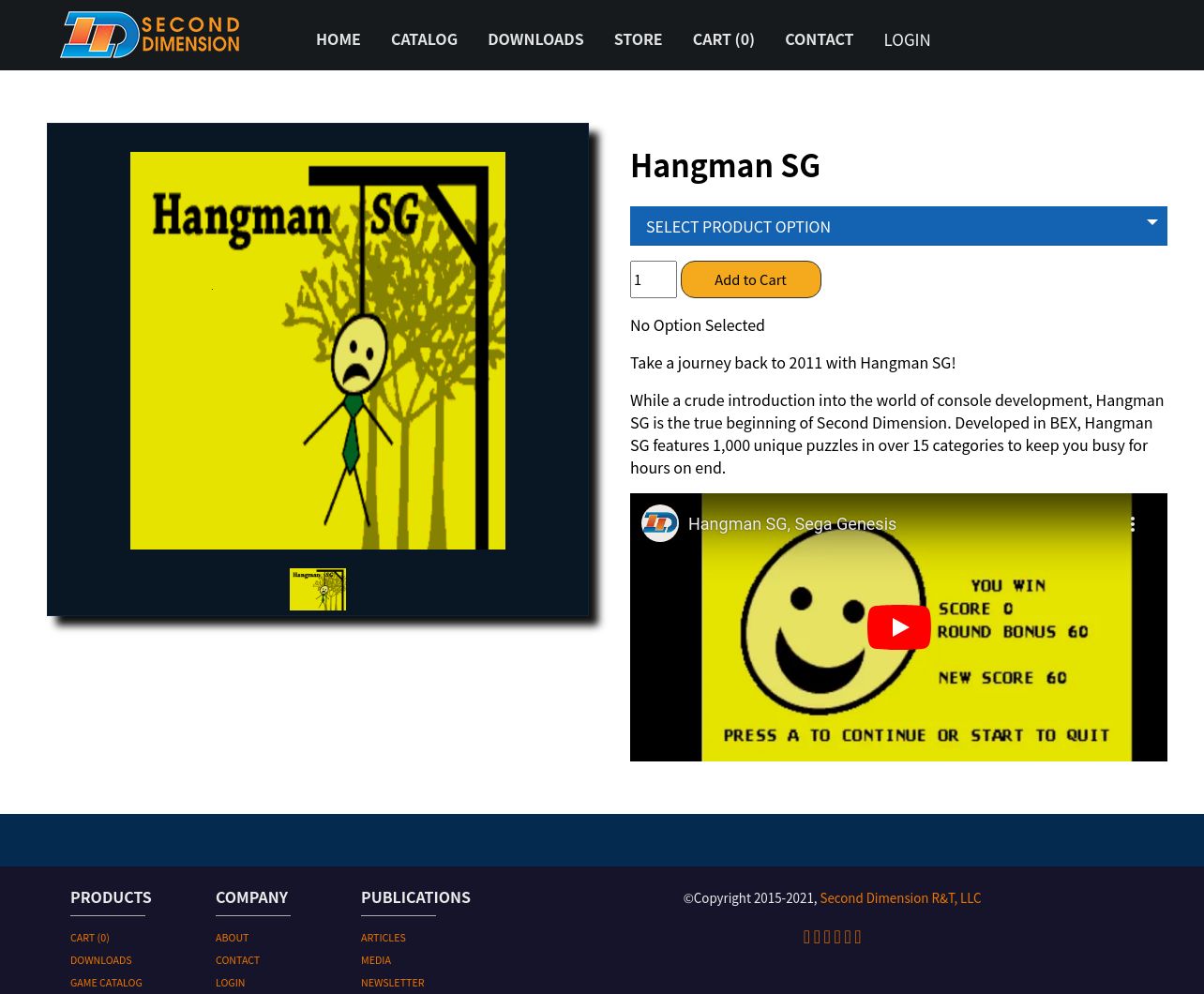
Task: Open DOWNLOADS in the top navigation
Action: [535, 39]
